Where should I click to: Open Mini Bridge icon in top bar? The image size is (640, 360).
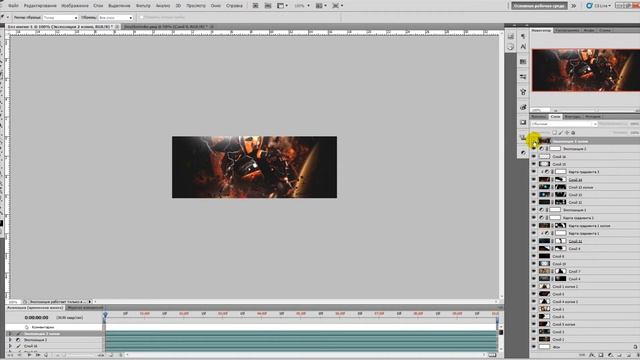[268, 6]
